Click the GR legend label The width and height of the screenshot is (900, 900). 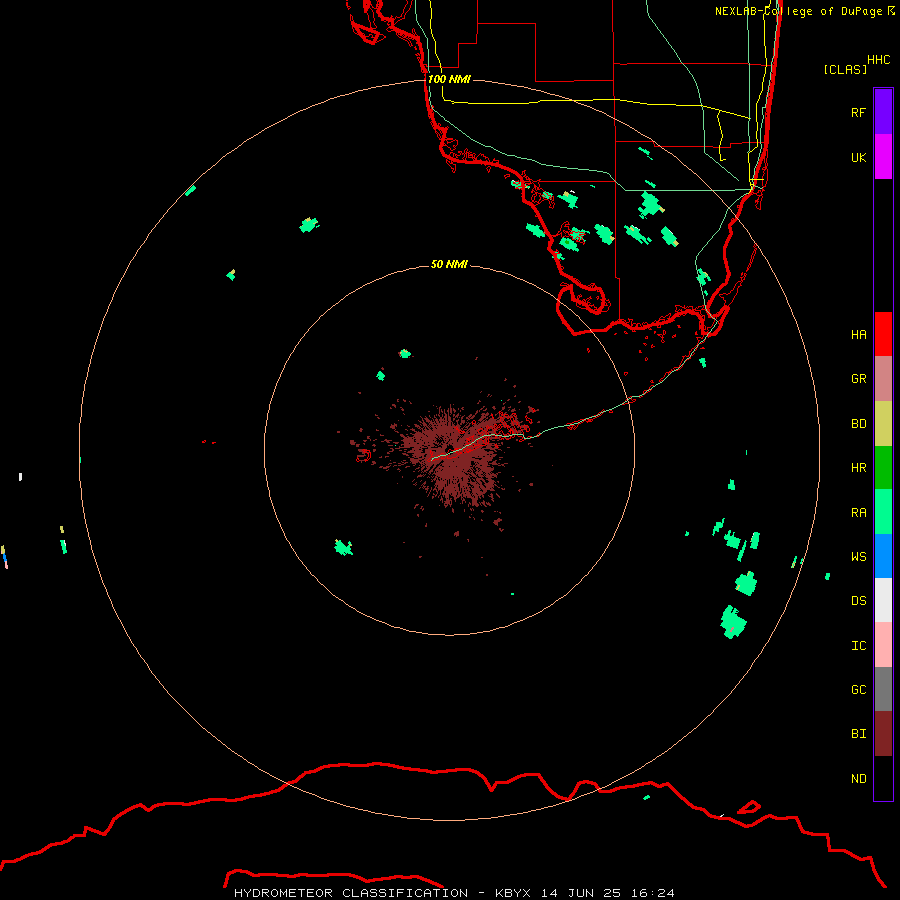858,379
